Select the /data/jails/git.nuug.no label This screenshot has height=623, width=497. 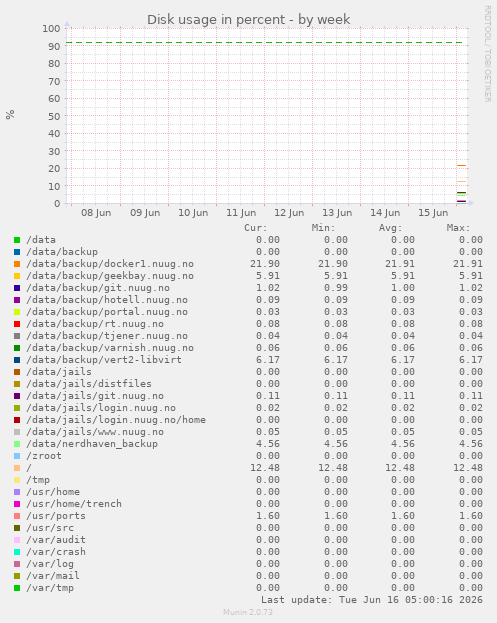95,396
